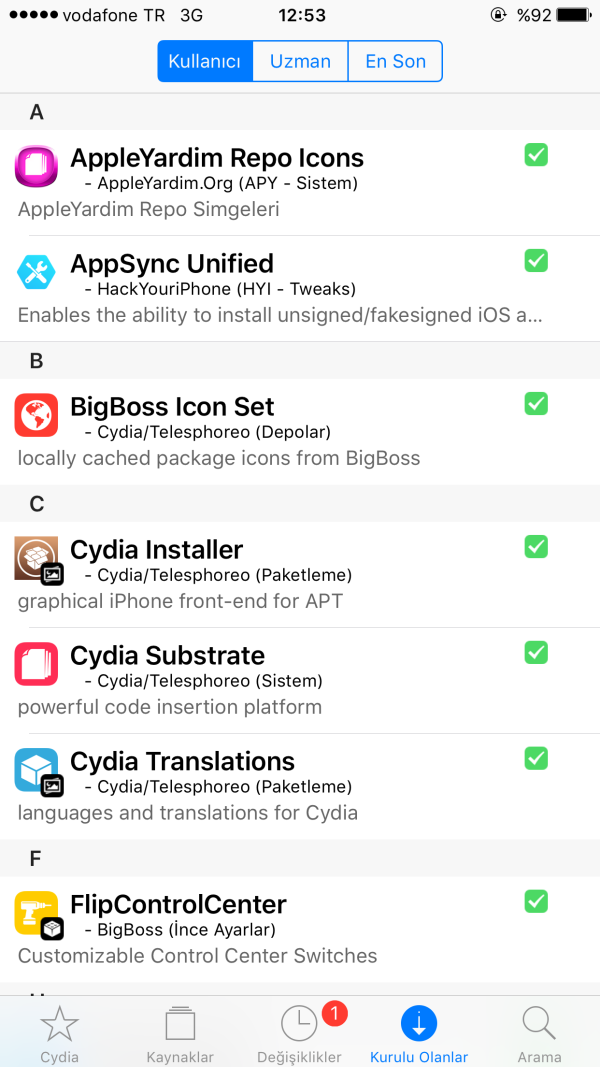Tap the BigBoss Icon Set globe icon
This screenshot has width=600, height=1067.
click(36, 414)
